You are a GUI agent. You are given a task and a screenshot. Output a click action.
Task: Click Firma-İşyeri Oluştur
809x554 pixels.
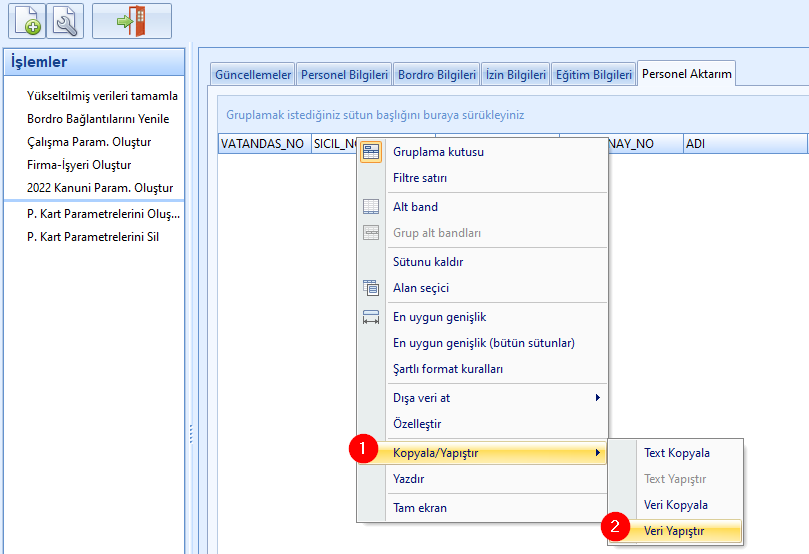pos(79,165)
